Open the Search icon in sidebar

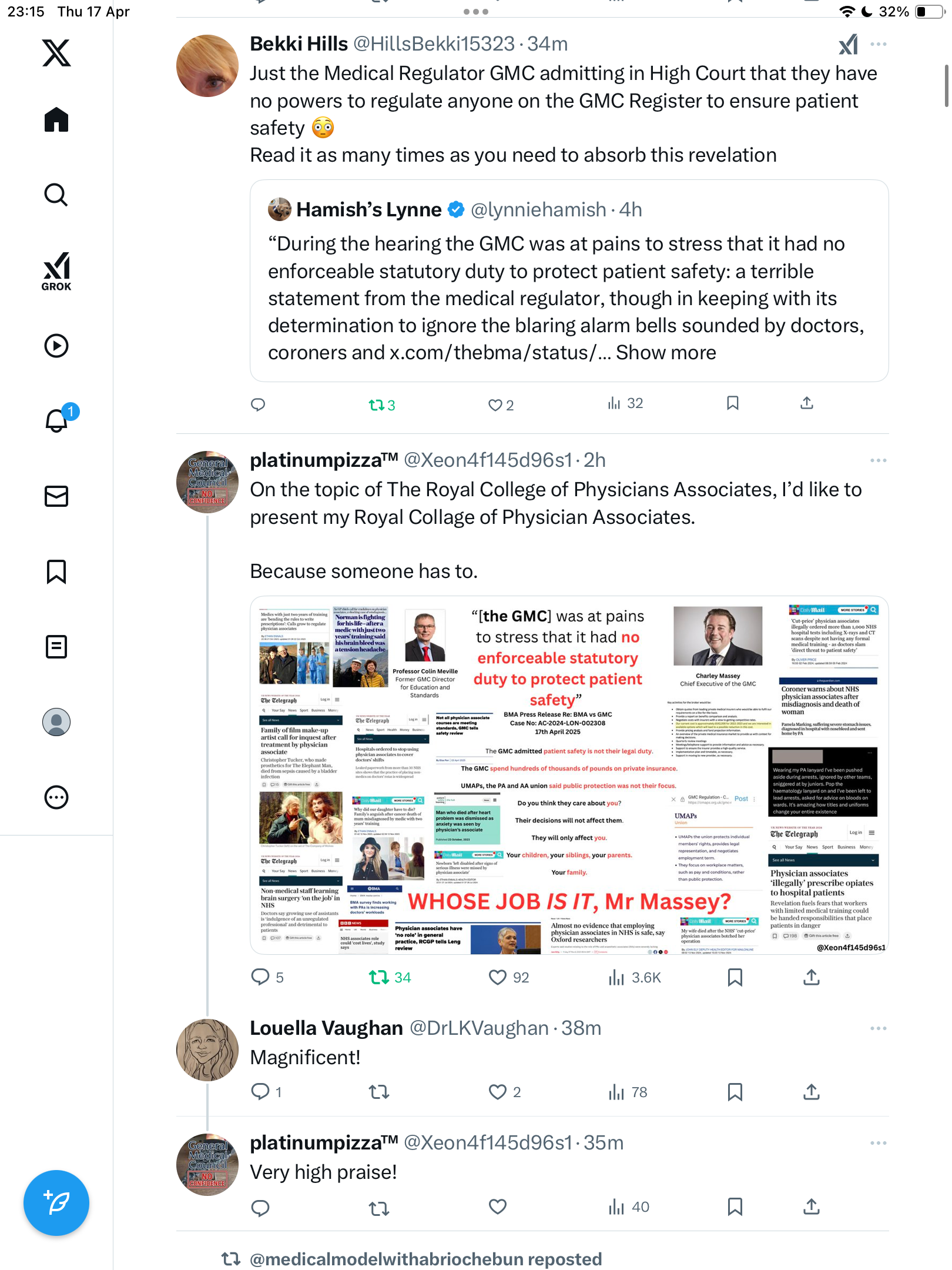(x=56, y=195)
